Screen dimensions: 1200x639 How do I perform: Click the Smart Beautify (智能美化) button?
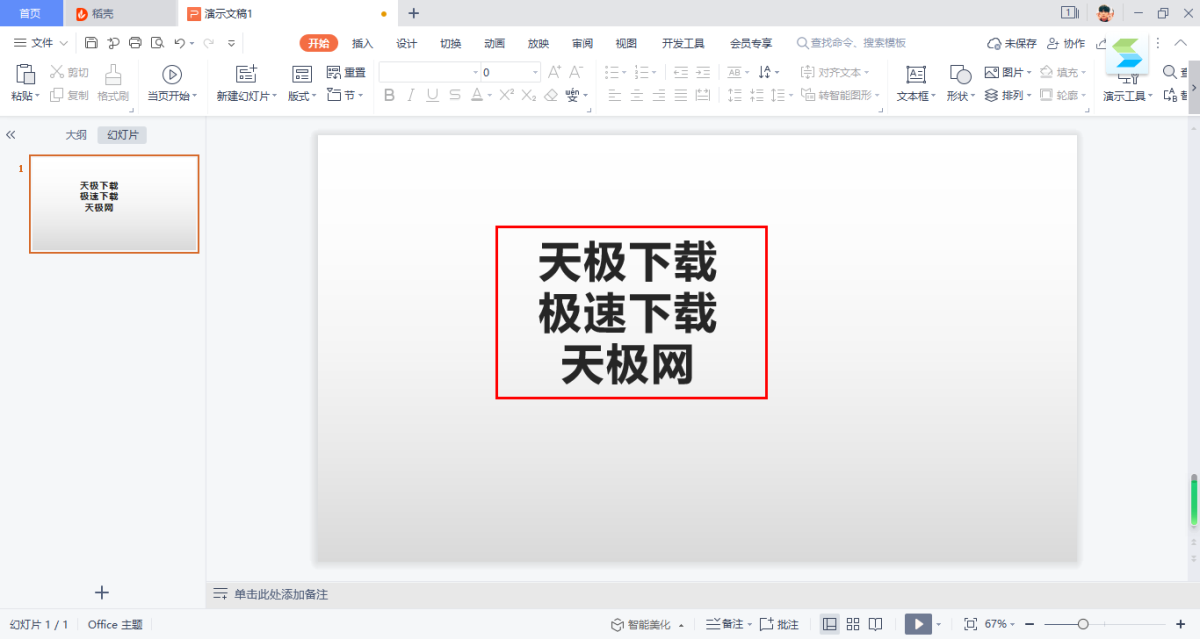pos(646,624)
